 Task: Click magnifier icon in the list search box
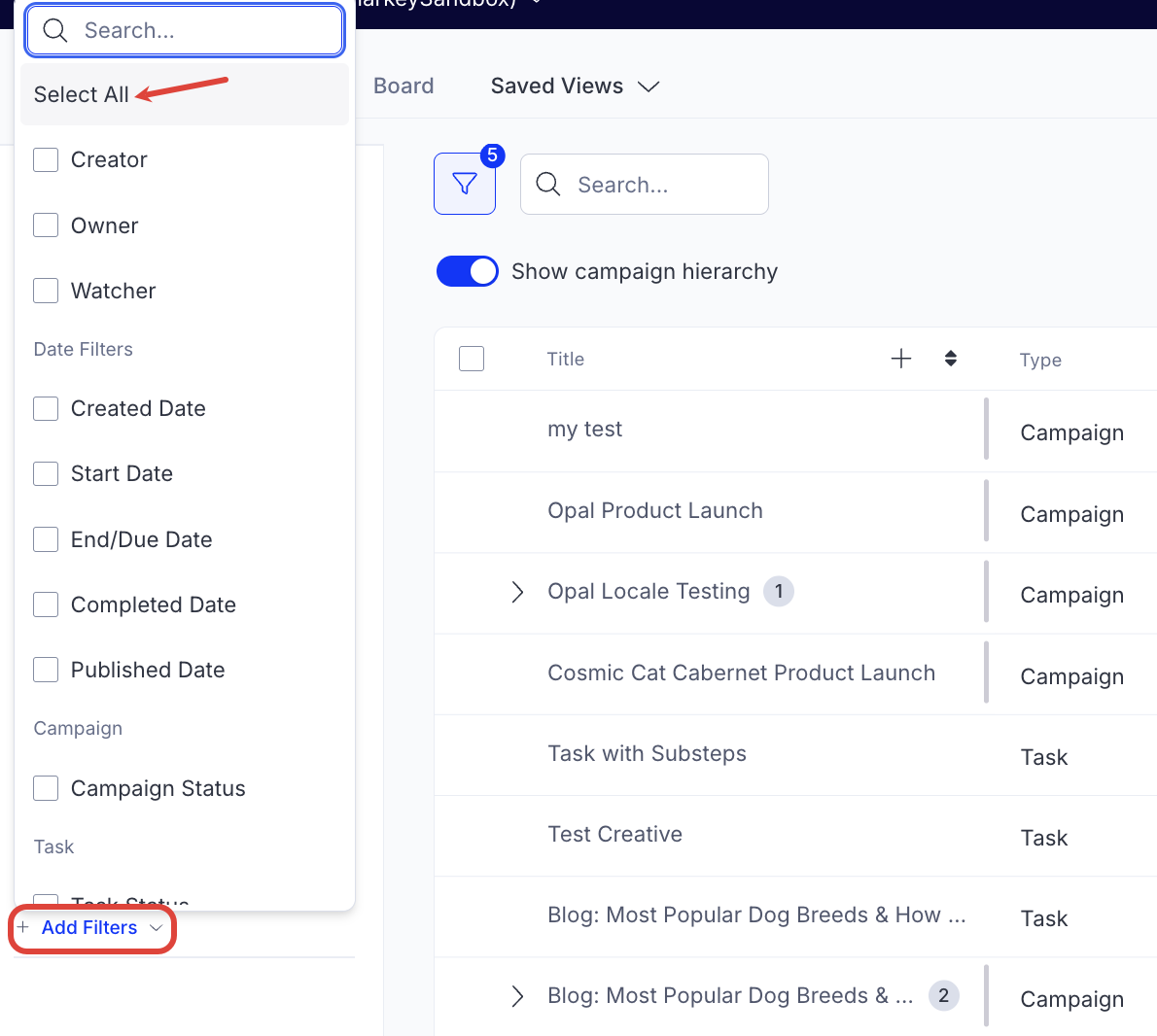(548, 185)
